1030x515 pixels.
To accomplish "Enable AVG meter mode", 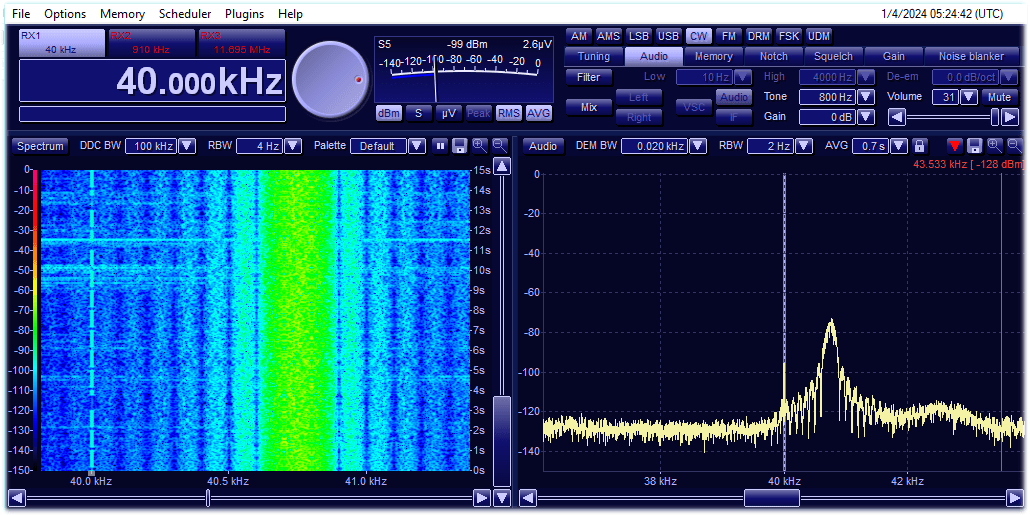I will [x=539, y=113].
